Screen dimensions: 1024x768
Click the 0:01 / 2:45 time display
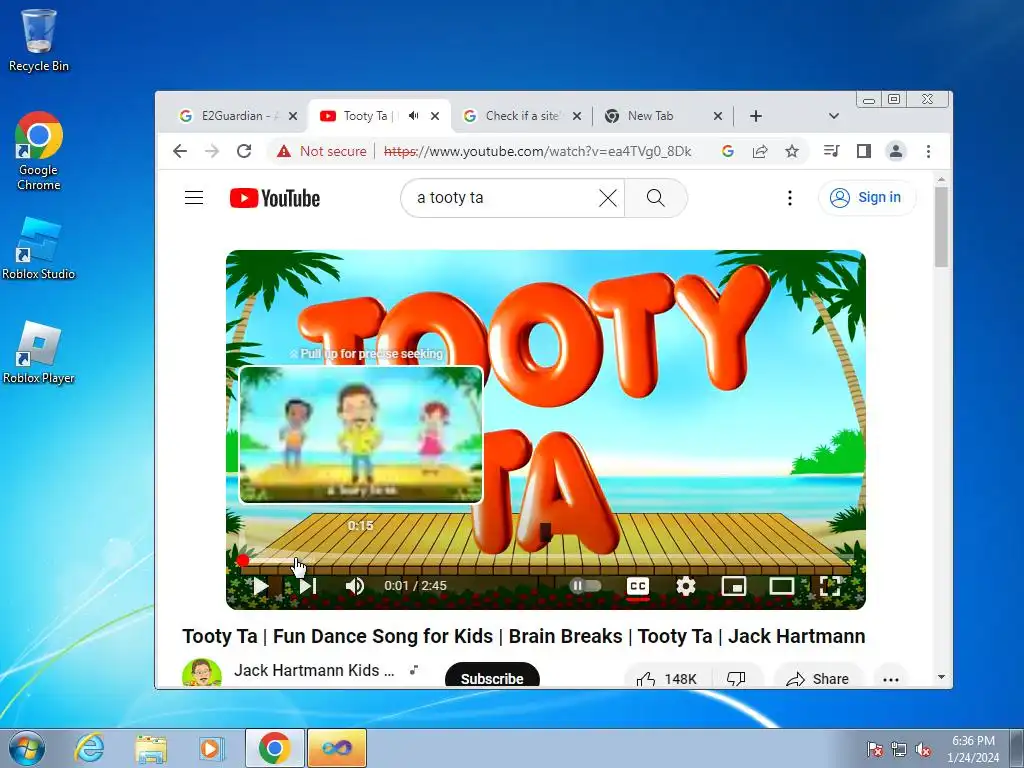click(415, 586)
